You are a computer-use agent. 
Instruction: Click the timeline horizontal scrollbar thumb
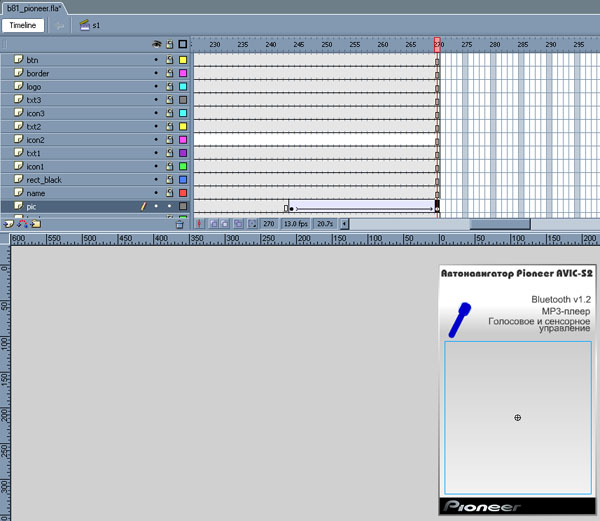500,224
